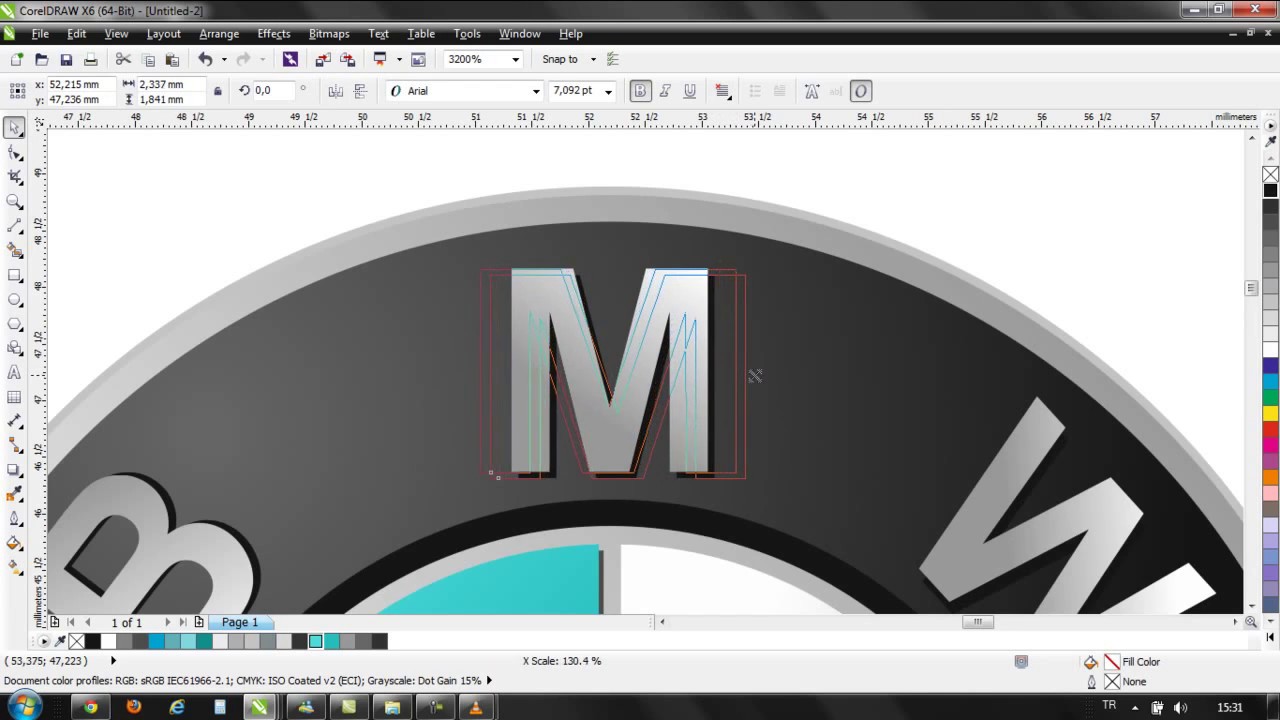Toggle Italic text formatting
The height and width of the screenshot is (720, 1280).
point(665,91)
